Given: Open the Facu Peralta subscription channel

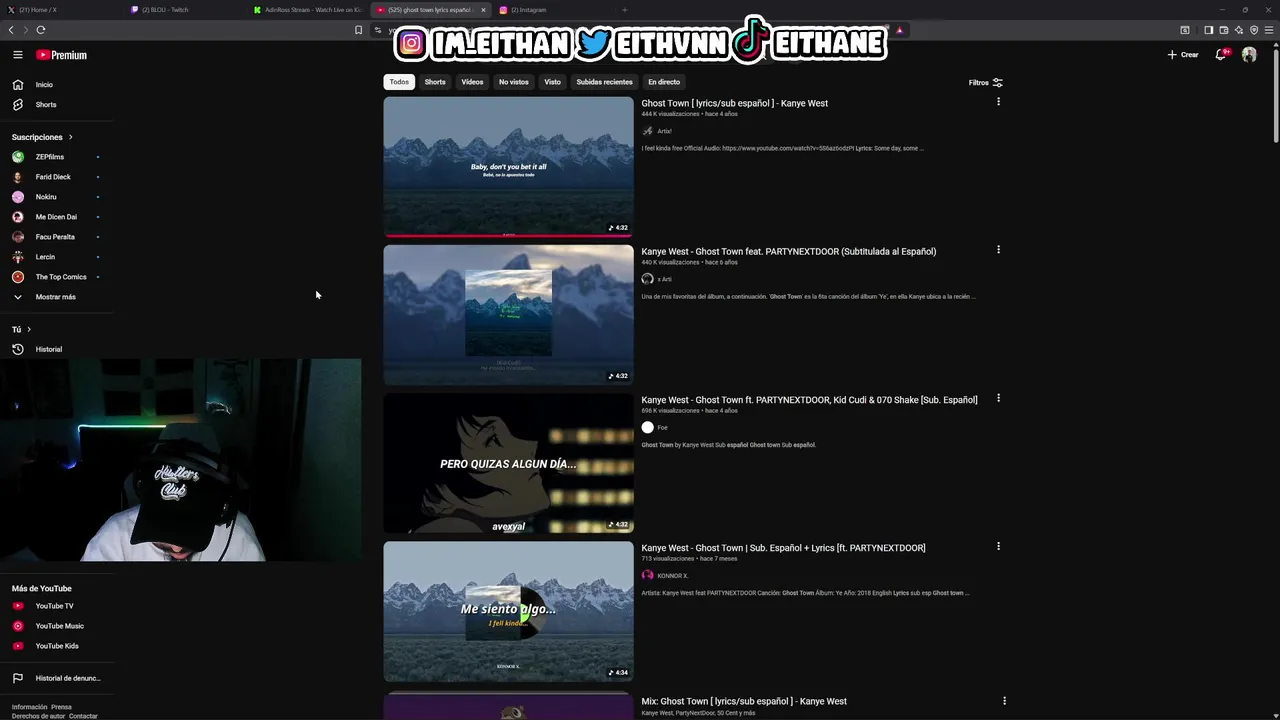Looking at the screenshot, I should point(55,237).
